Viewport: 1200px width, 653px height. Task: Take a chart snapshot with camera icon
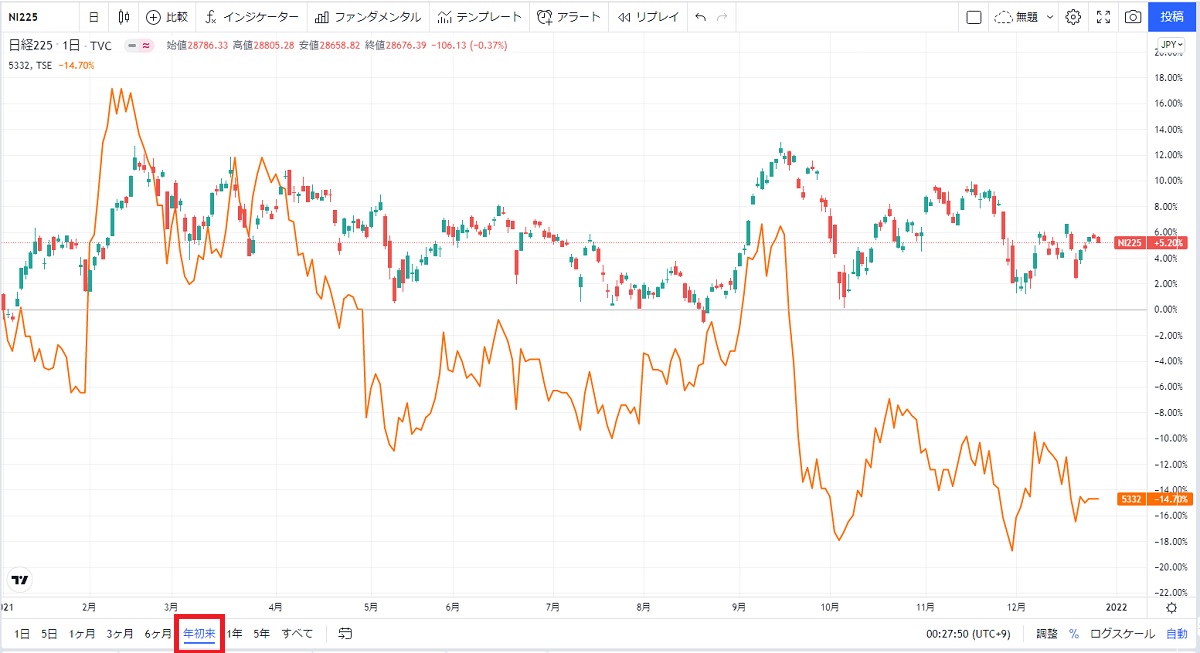click(1133, 17)
